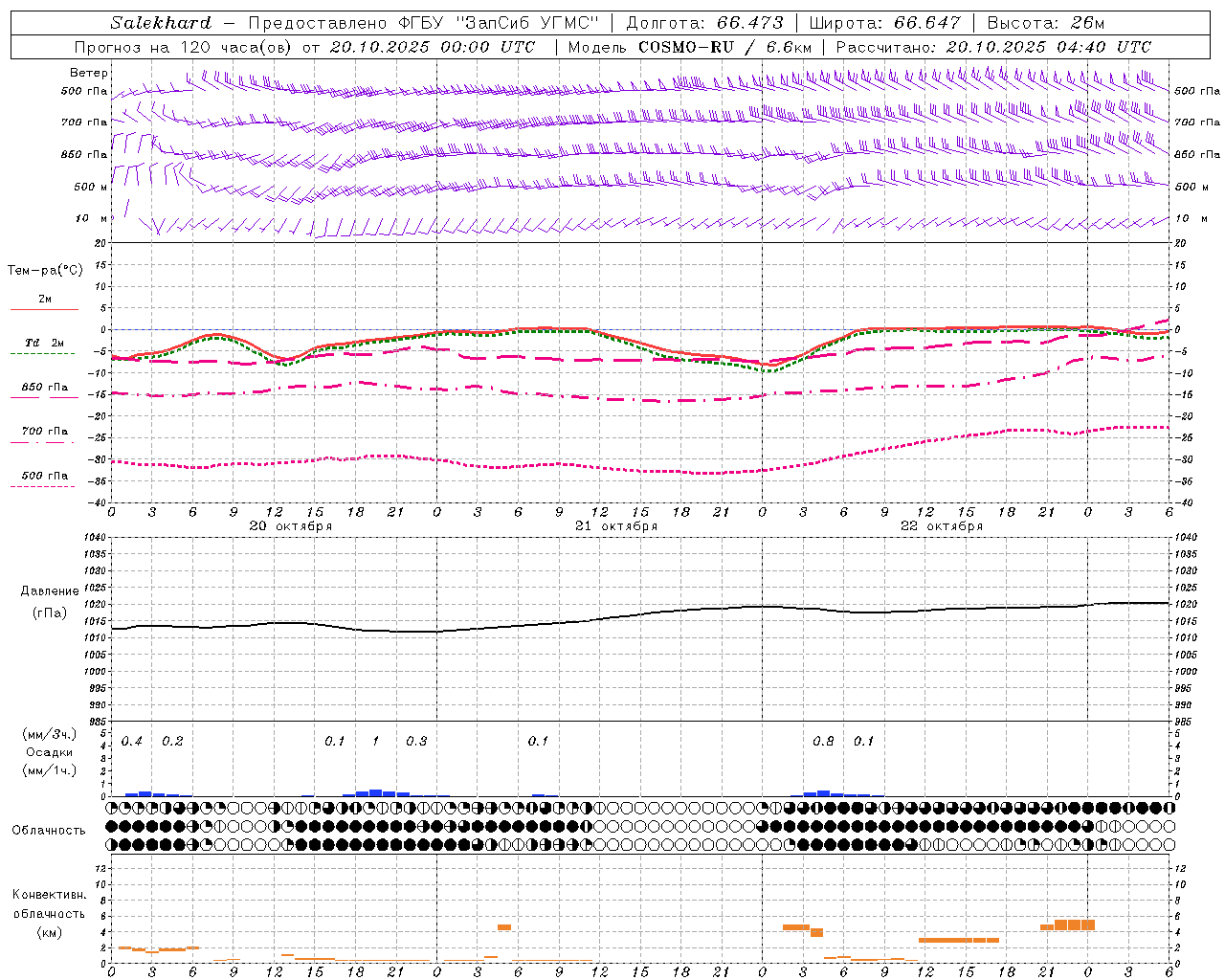Click the 22 октября date label
This screenshot has height=980, width=1225.
942,526
